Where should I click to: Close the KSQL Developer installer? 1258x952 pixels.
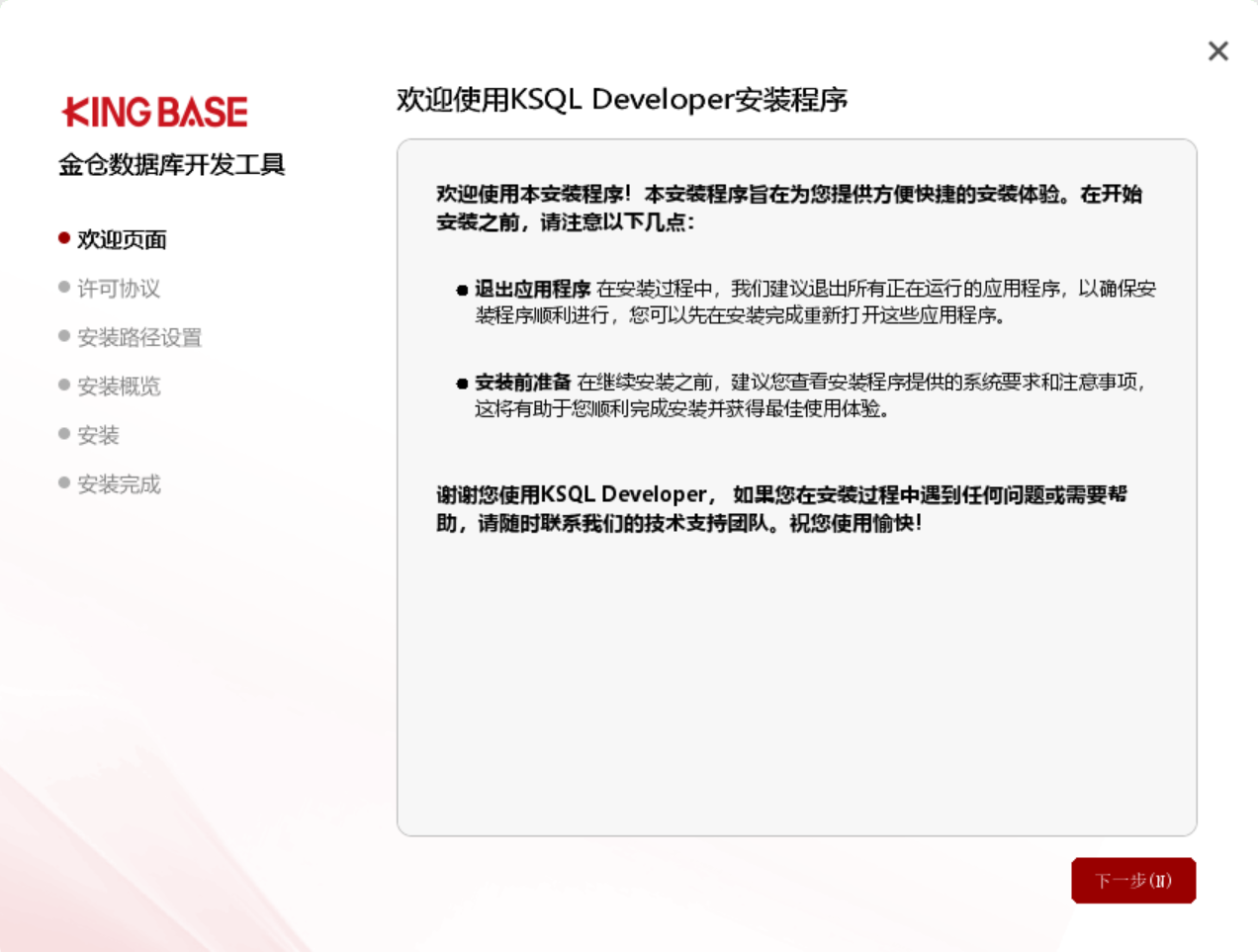point(1217,50)
